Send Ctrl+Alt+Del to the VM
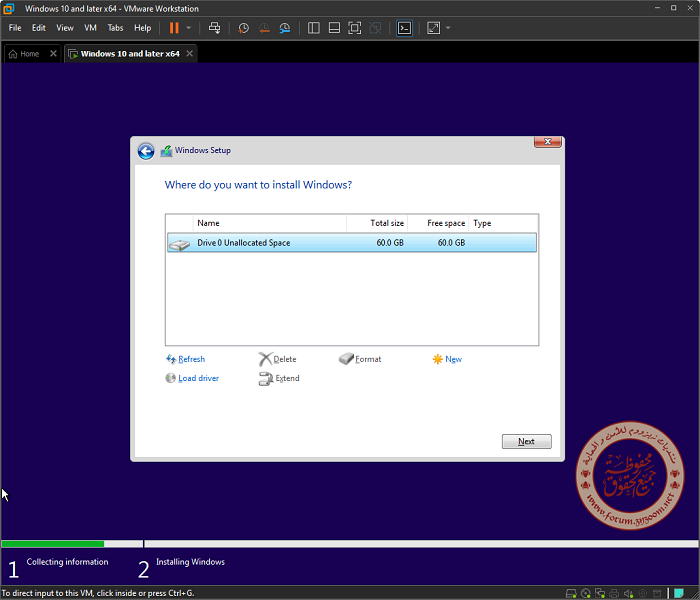700x600 pixels. pos(214,28)
